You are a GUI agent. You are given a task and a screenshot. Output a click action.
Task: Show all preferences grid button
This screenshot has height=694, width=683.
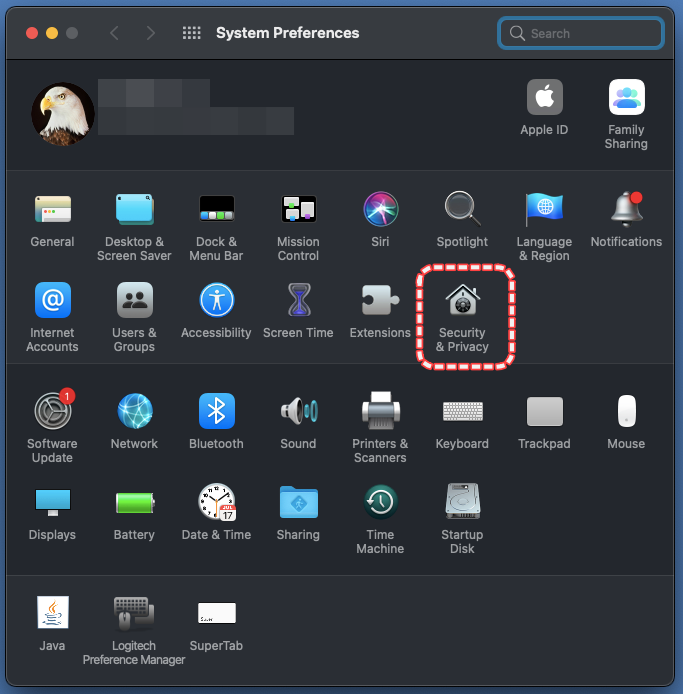[192, 33]
